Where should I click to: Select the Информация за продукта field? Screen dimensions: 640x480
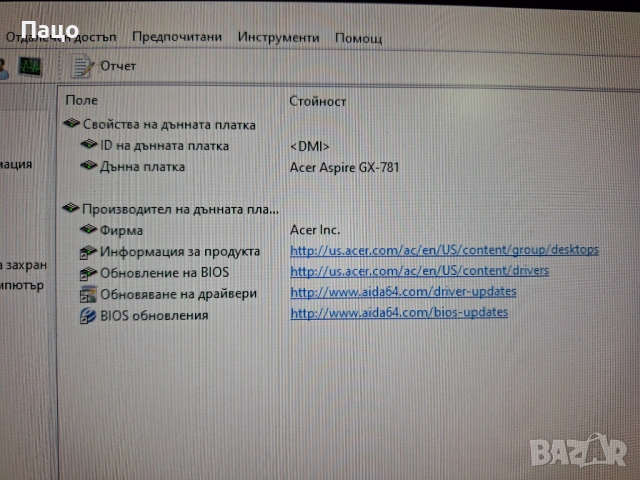click(180, 251)
